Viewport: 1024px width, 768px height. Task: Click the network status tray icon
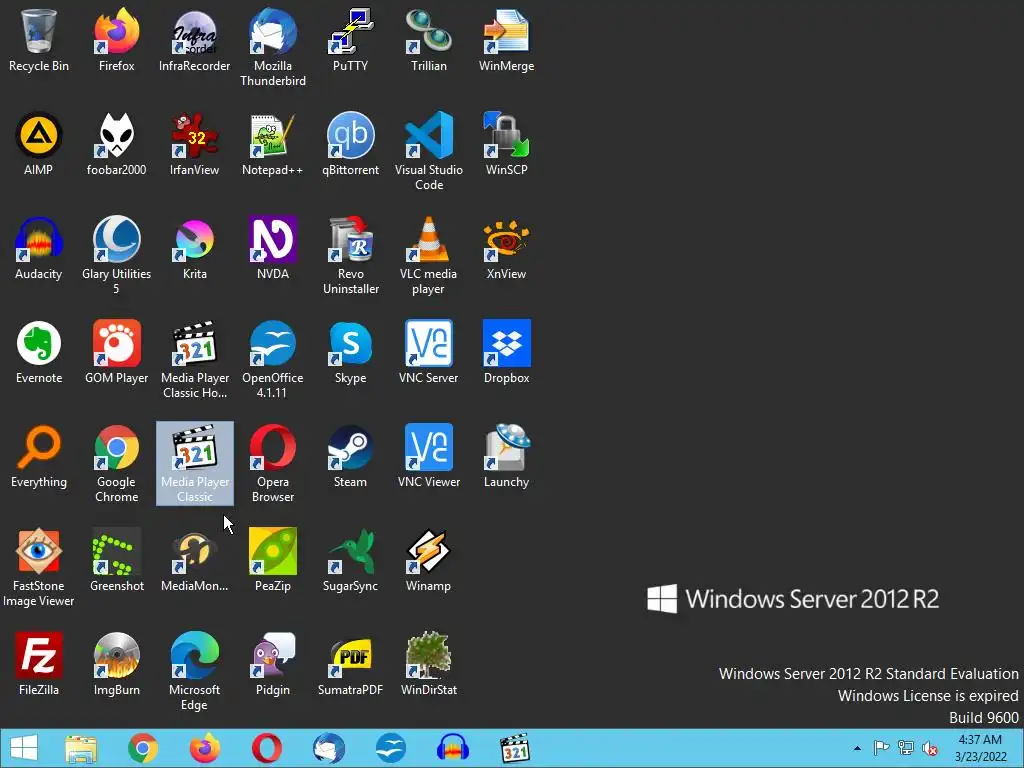906,748
